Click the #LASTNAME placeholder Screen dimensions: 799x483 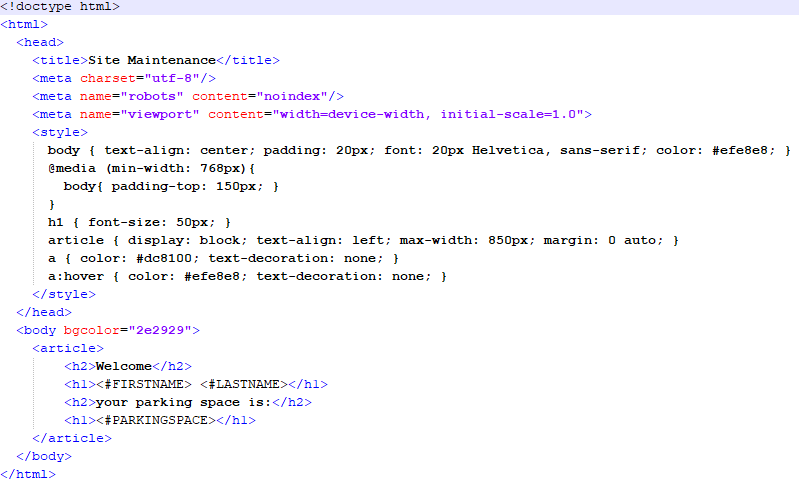(x=244, y=384)
